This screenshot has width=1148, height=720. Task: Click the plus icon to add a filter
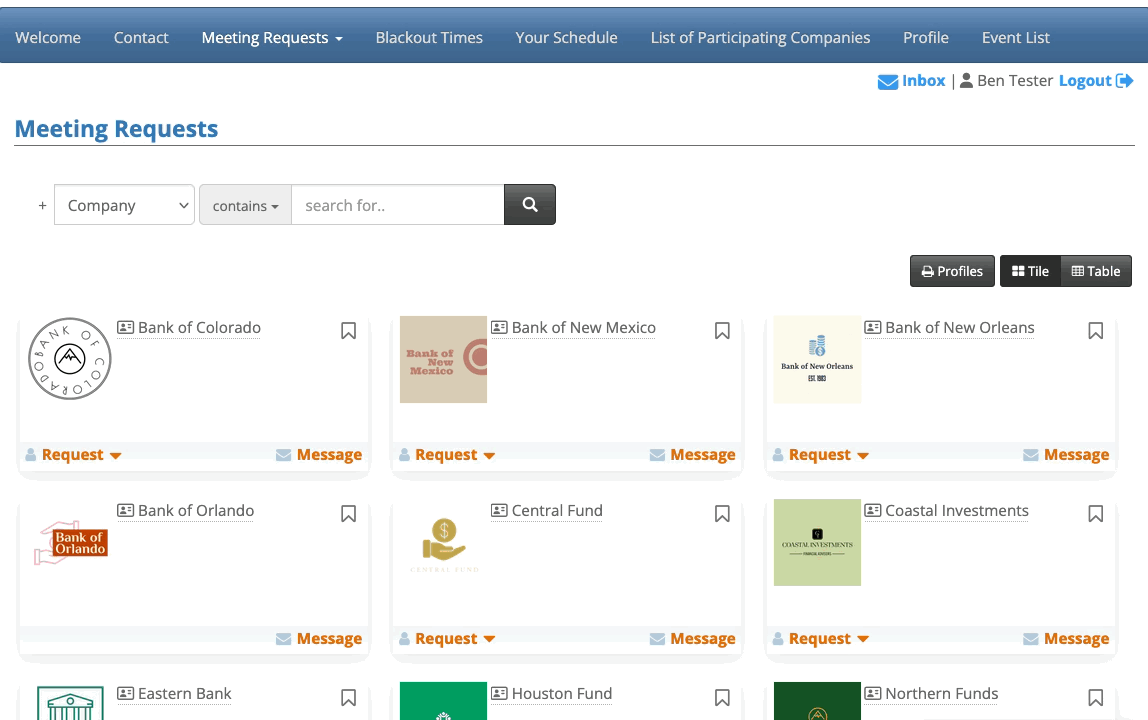[42, 206]
